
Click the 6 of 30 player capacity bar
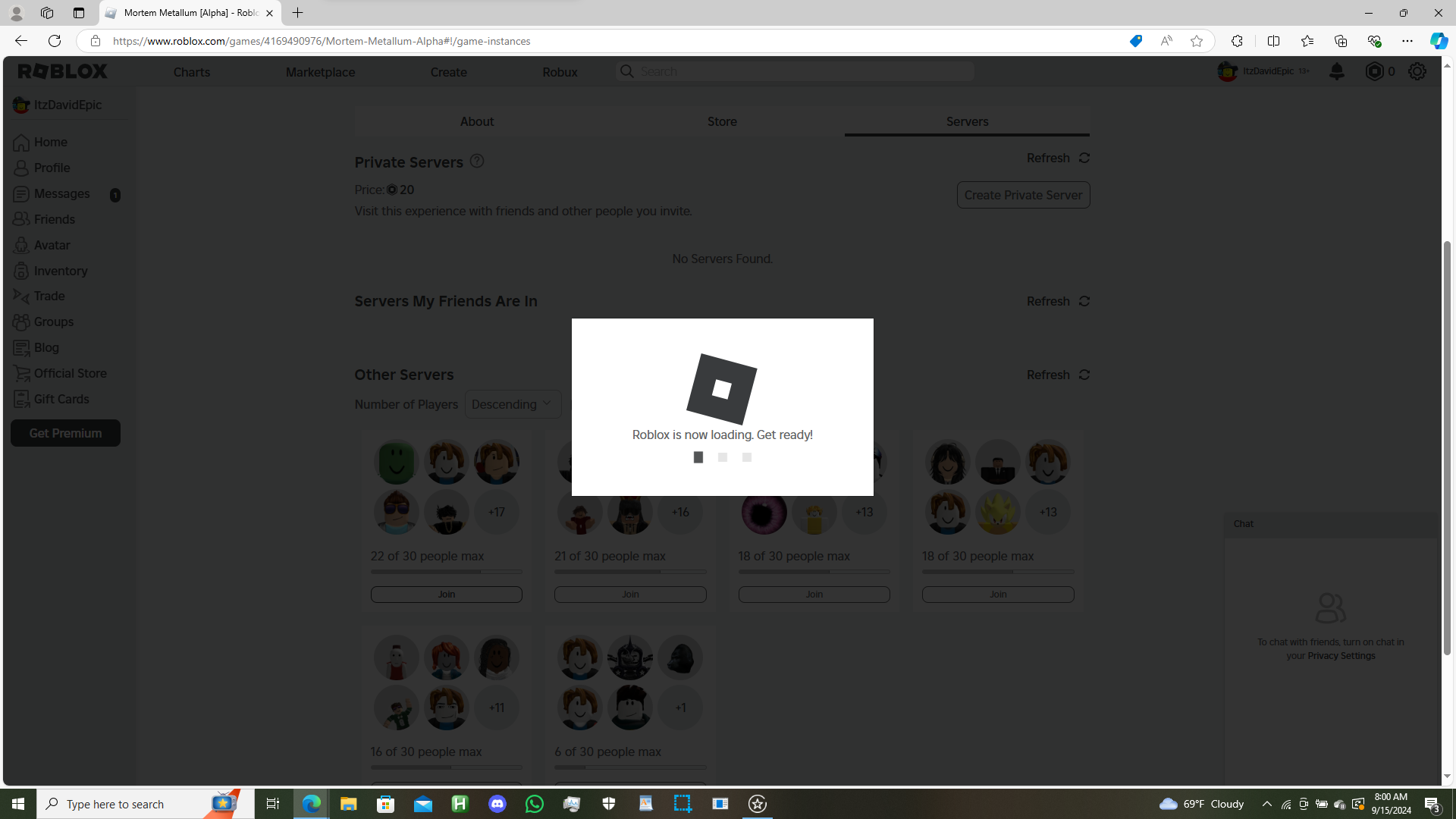point(630,767)
